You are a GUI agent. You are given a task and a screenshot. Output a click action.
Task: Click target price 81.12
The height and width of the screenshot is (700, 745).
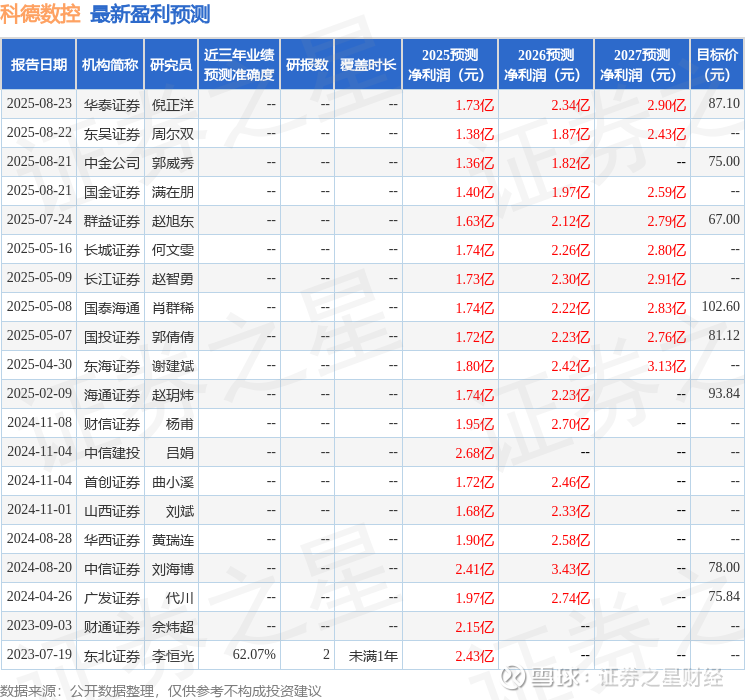724,335
